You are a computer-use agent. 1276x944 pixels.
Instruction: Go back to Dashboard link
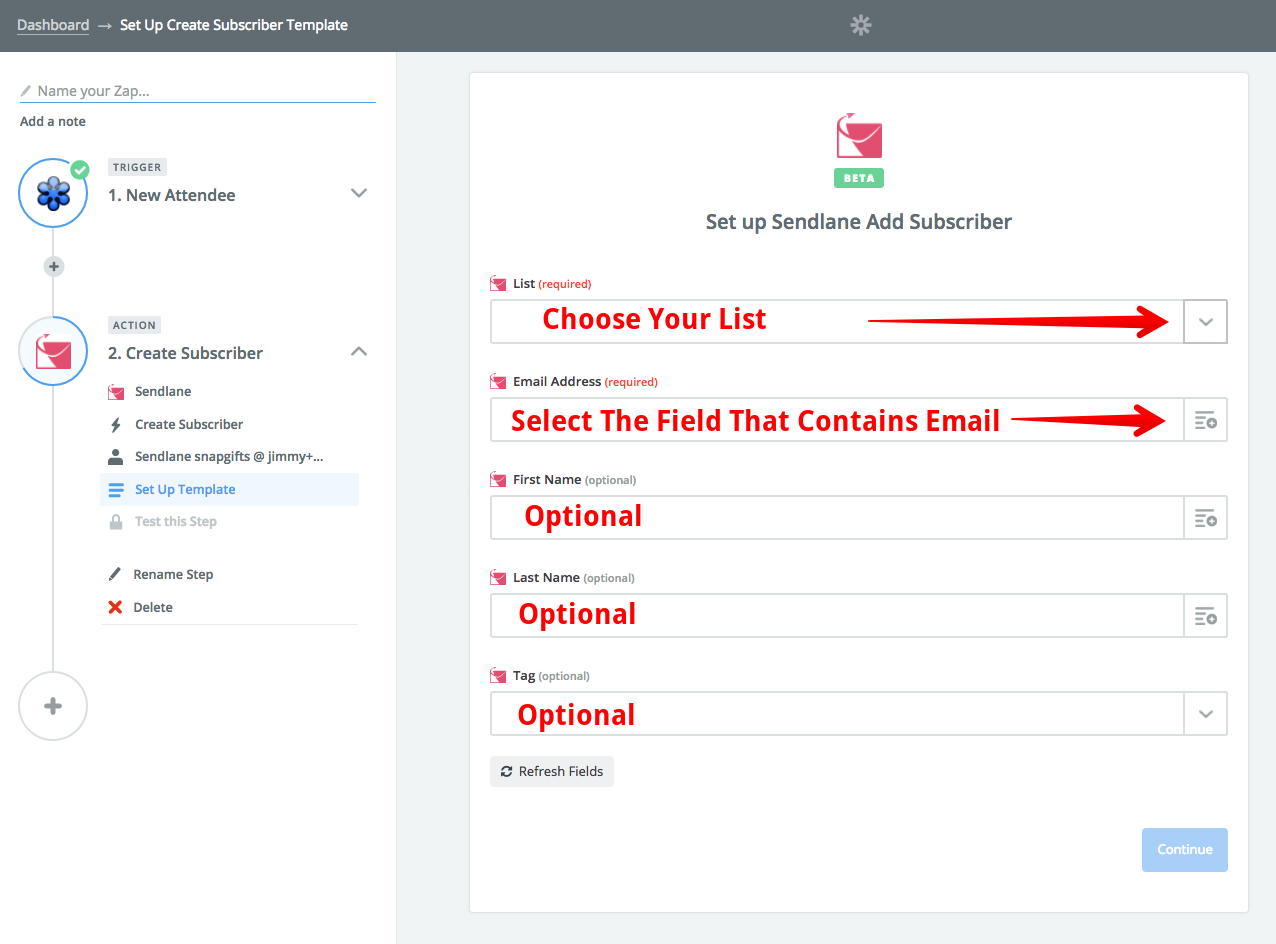click(53, 25)
